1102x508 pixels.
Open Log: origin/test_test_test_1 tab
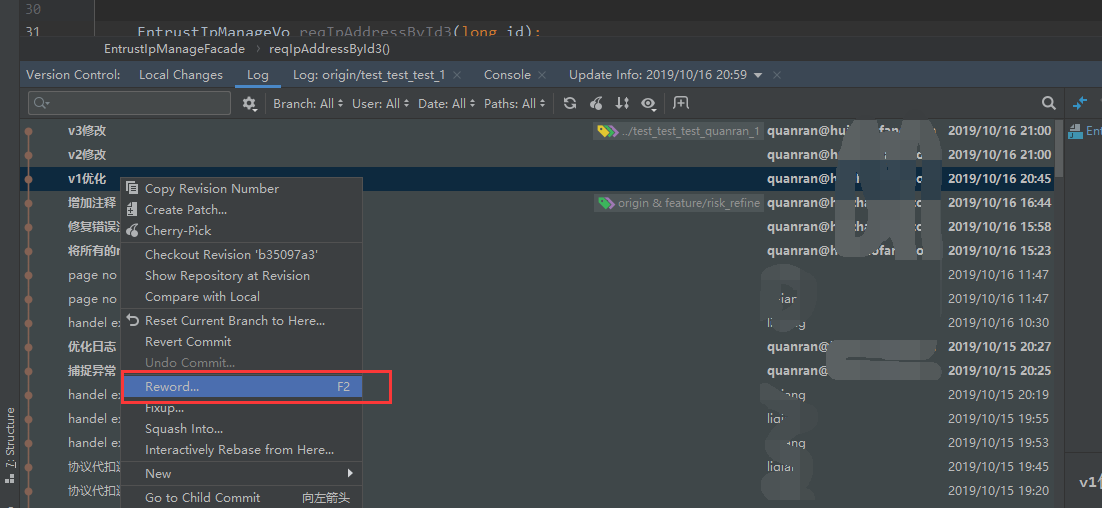click(x=369, y=74)
